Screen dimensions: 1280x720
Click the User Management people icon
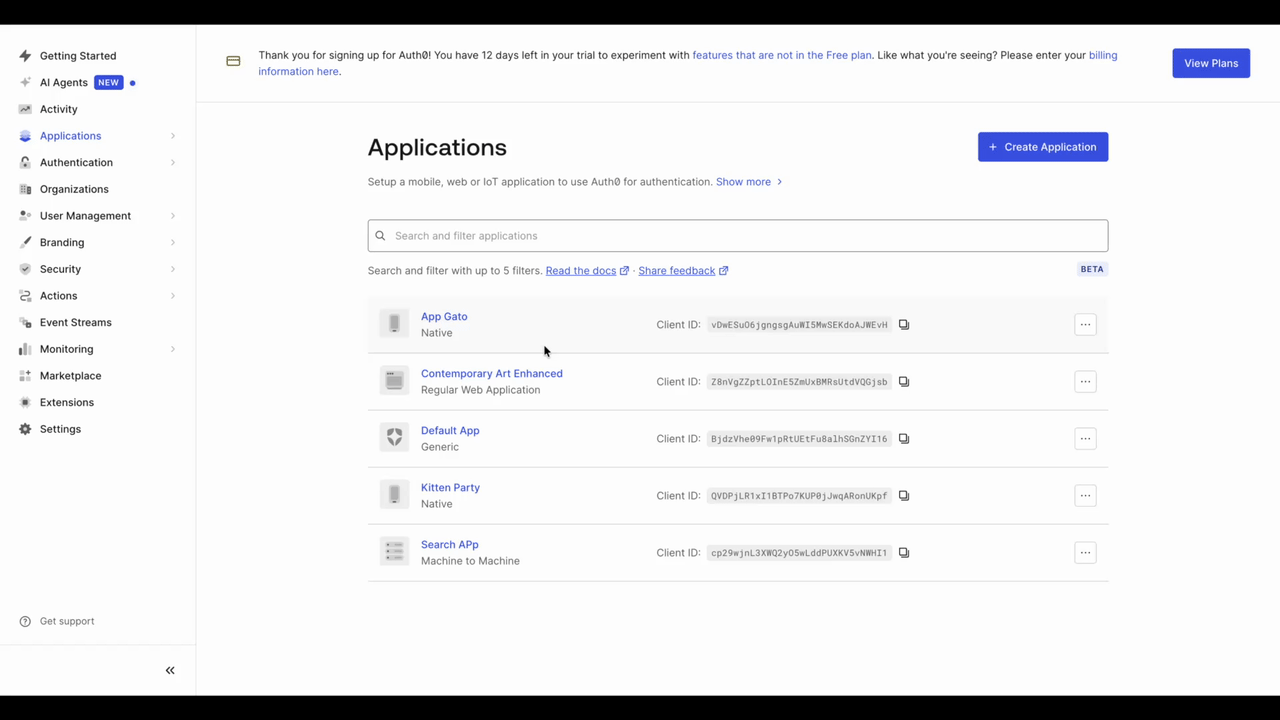point(25,216)
